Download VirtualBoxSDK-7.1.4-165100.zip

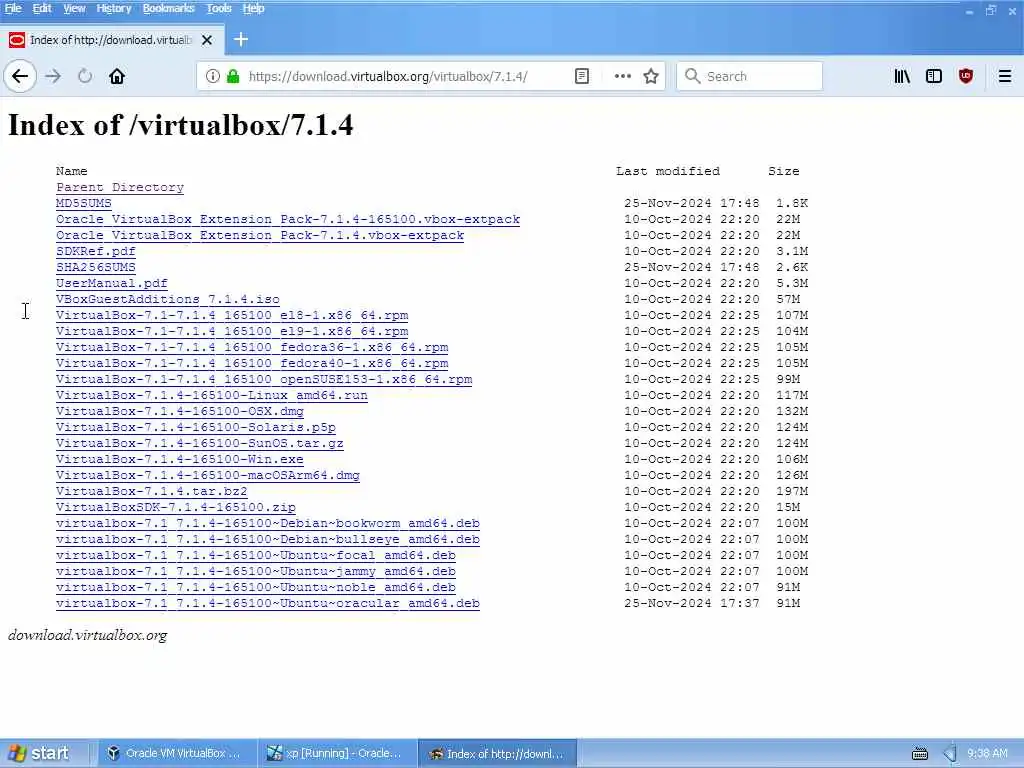176,507
